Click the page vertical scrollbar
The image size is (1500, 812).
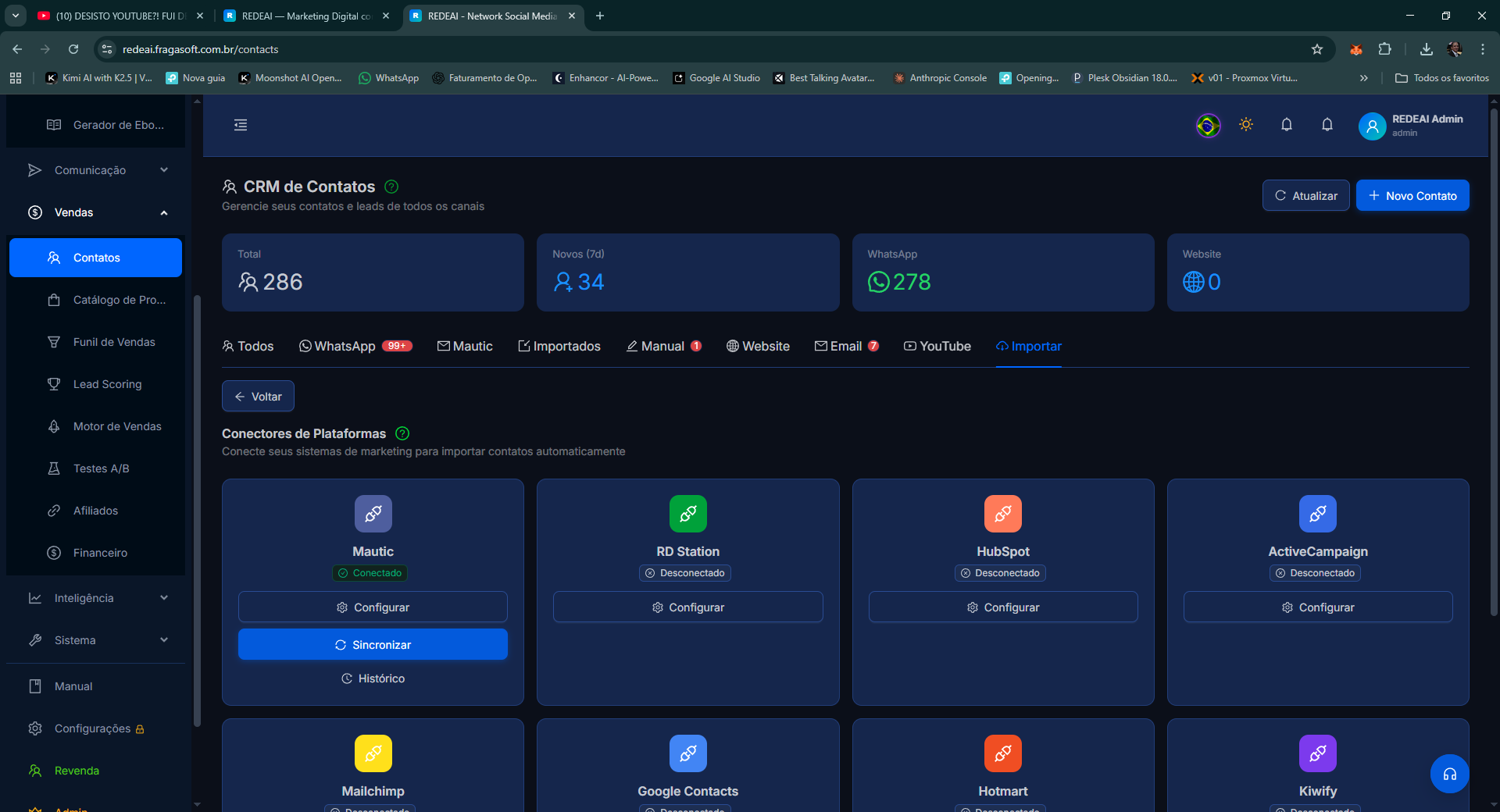(1494, 363)
